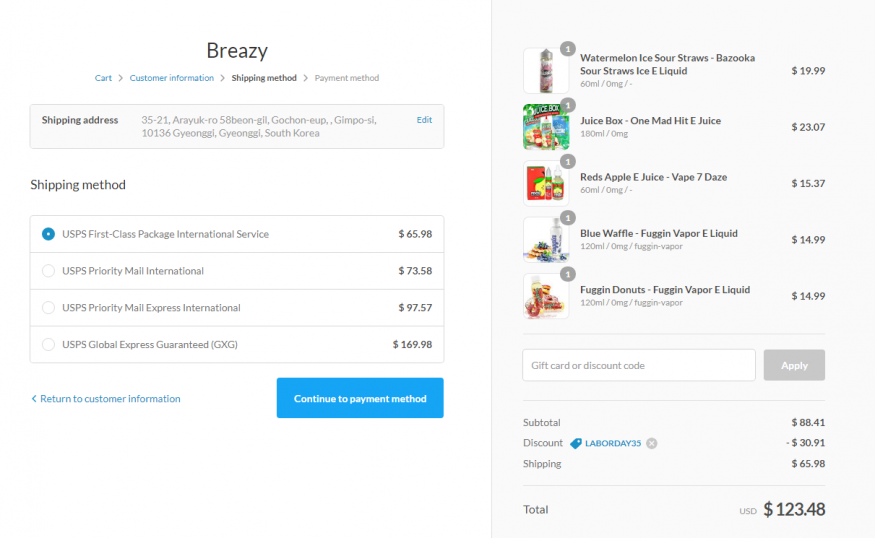875x538 pixels.
Task: Open Juice Box product thumbnail
Action: coord(545,127)
